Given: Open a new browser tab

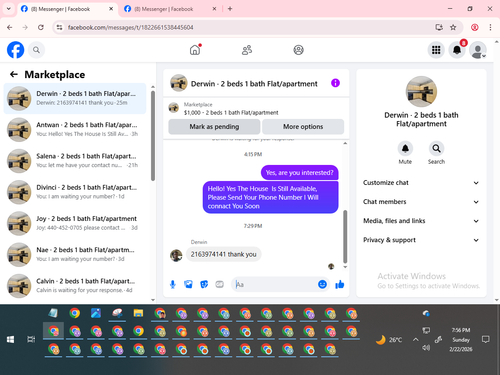Looking at the screenshot, I should pyautogui.click(x=230, y=9).
